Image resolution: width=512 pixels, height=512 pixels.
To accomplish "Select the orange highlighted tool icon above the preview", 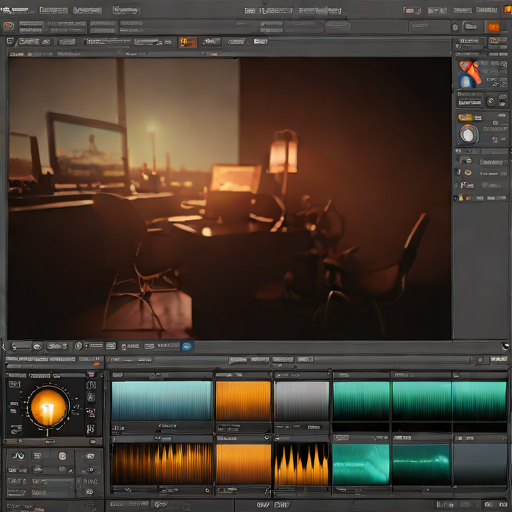I will (x=188, y=42).
